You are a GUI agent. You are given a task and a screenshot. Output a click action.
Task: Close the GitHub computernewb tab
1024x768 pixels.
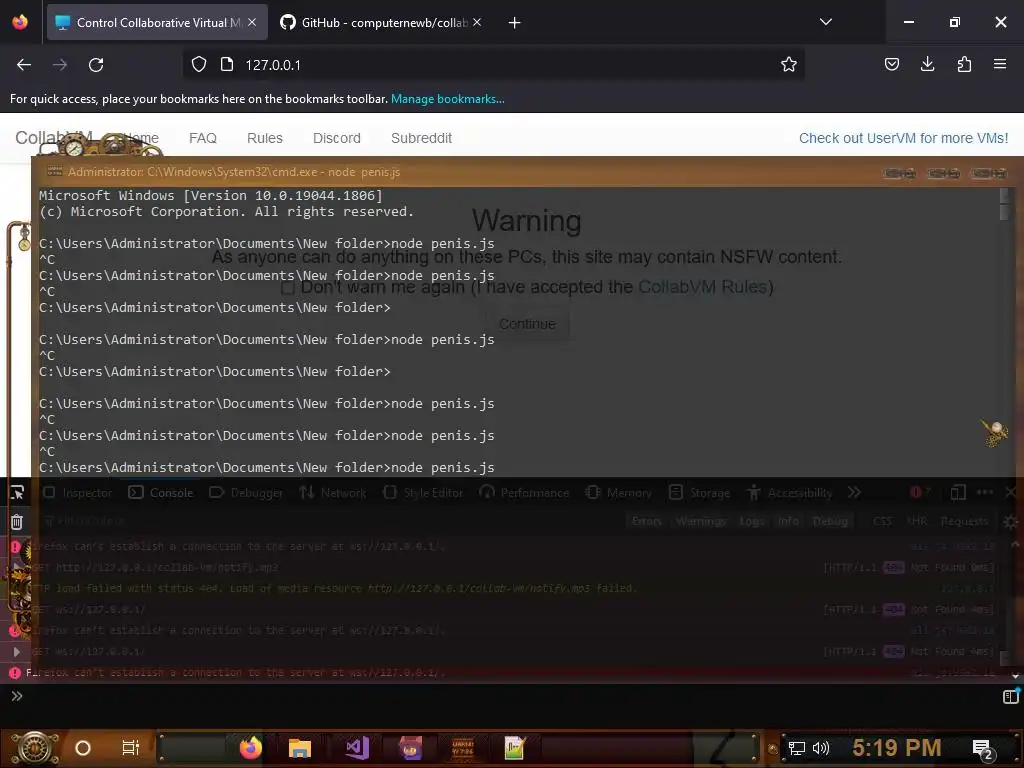pyautogui.click(x=477, y=22)
